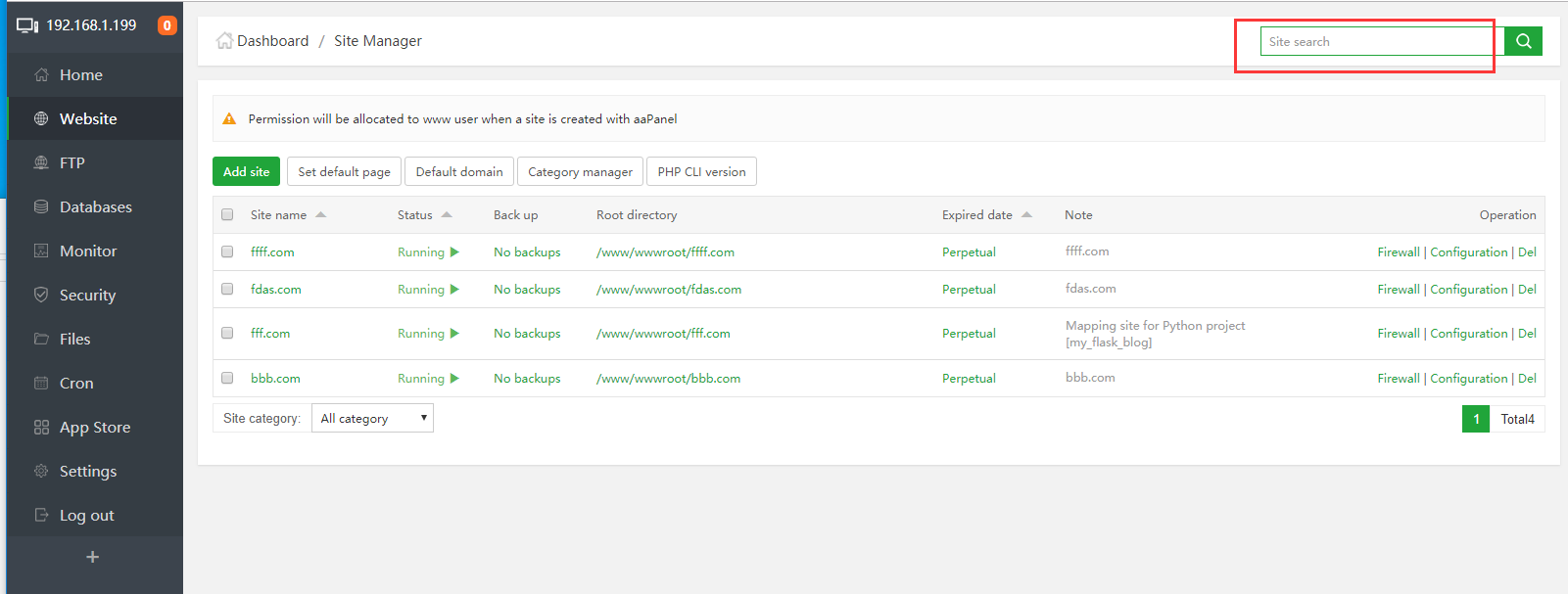This screenshot has width=1568, height=594.
Task: Sort by the Status column arrow
Action: pyautogui.click(x=447, y=215)
